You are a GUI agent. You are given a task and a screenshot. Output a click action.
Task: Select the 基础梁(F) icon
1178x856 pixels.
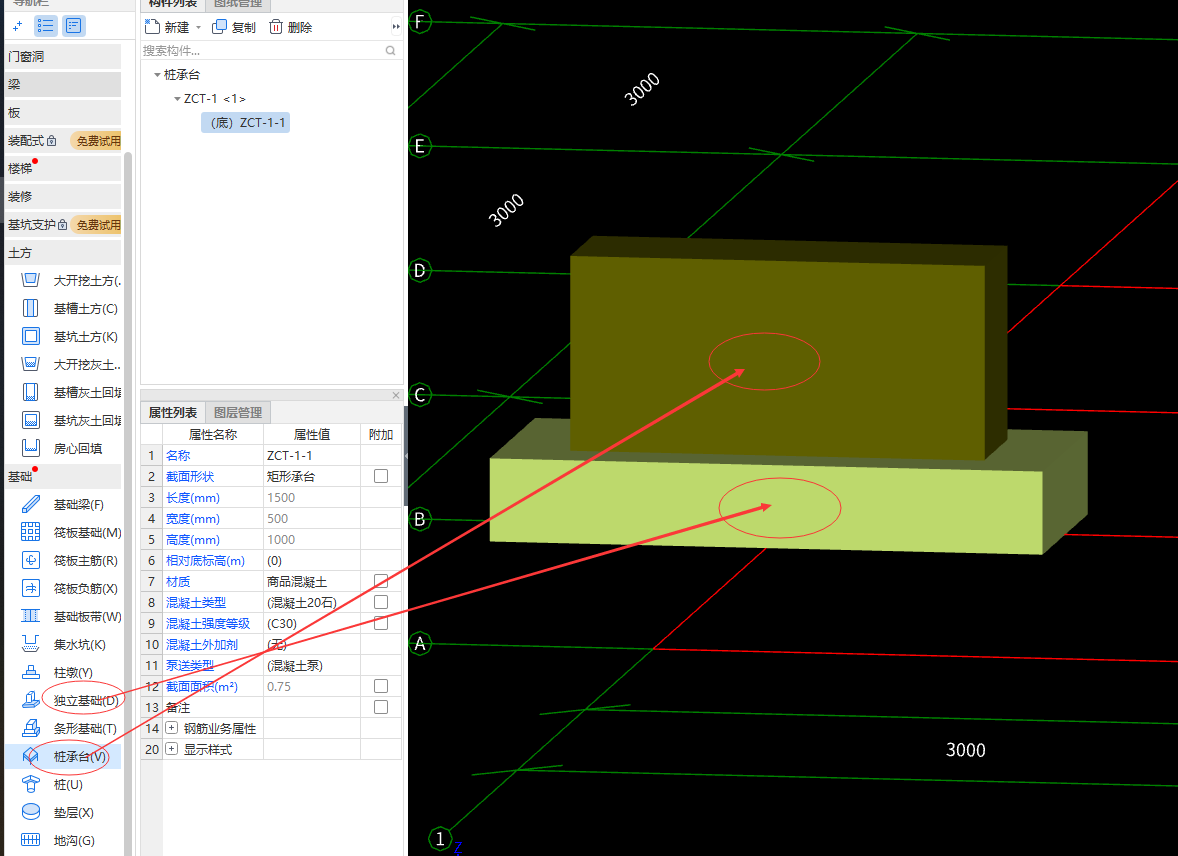tap(31, 504)
